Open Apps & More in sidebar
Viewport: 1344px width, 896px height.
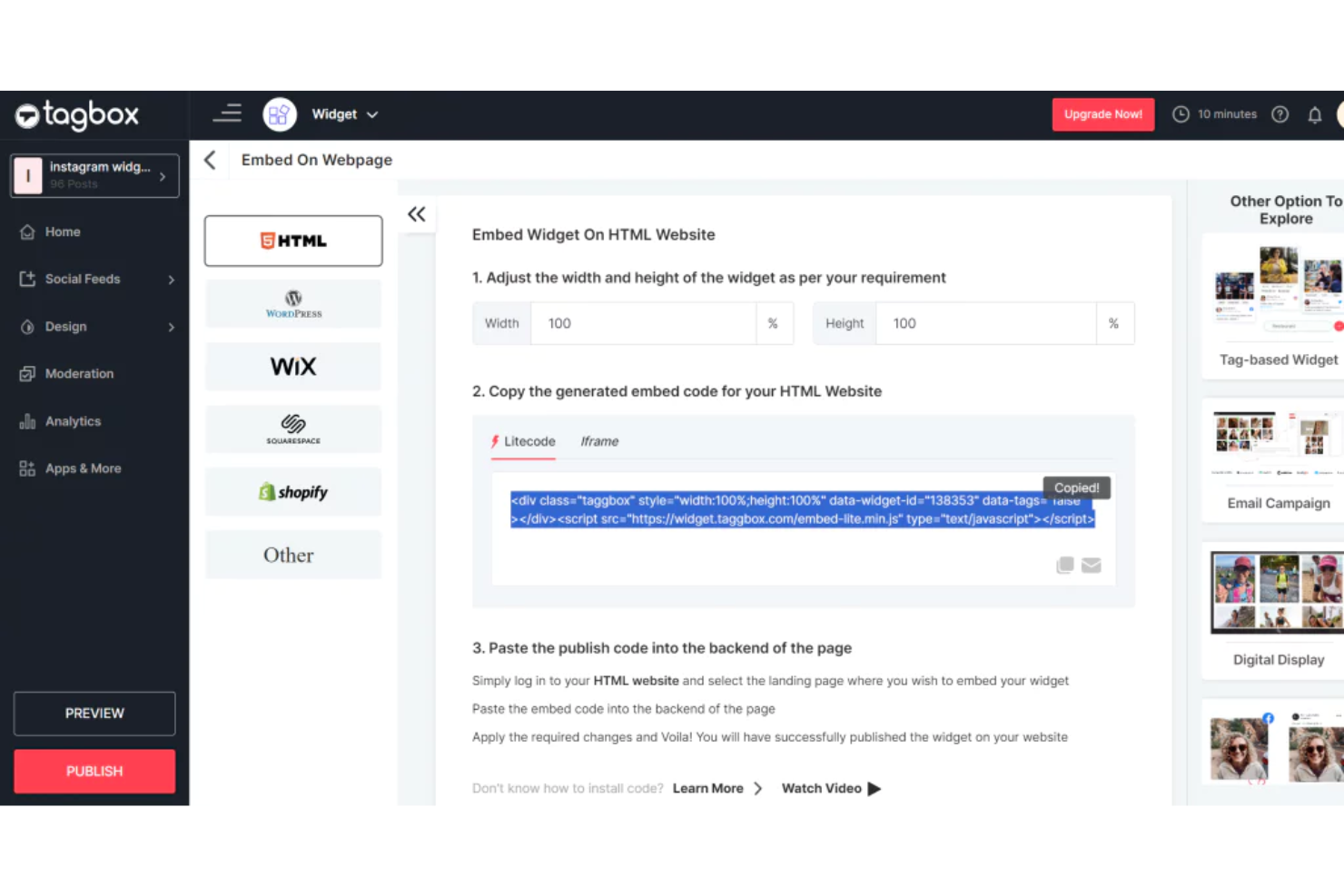[84, 468]
